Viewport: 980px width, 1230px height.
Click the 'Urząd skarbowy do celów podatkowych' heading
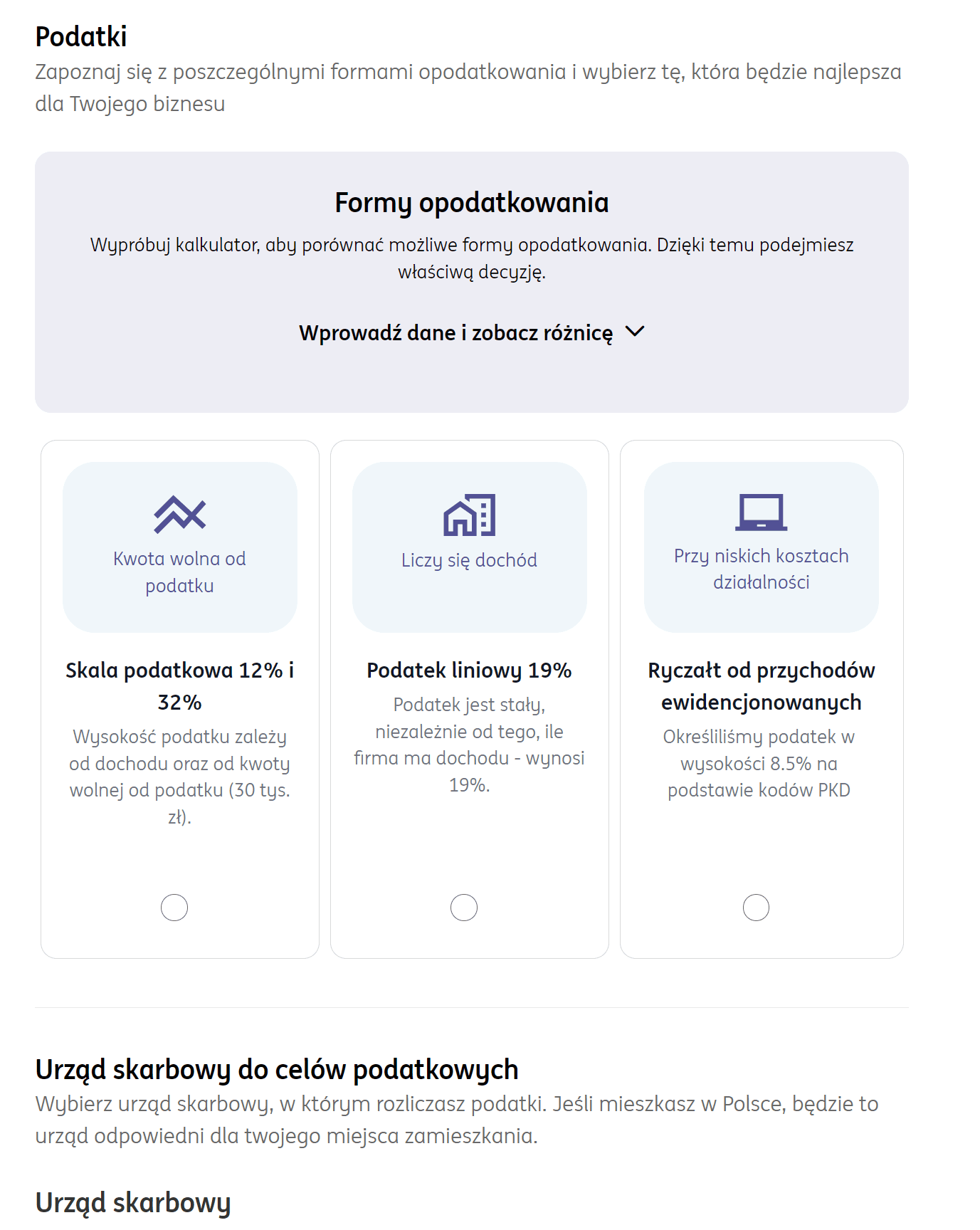277,1070
